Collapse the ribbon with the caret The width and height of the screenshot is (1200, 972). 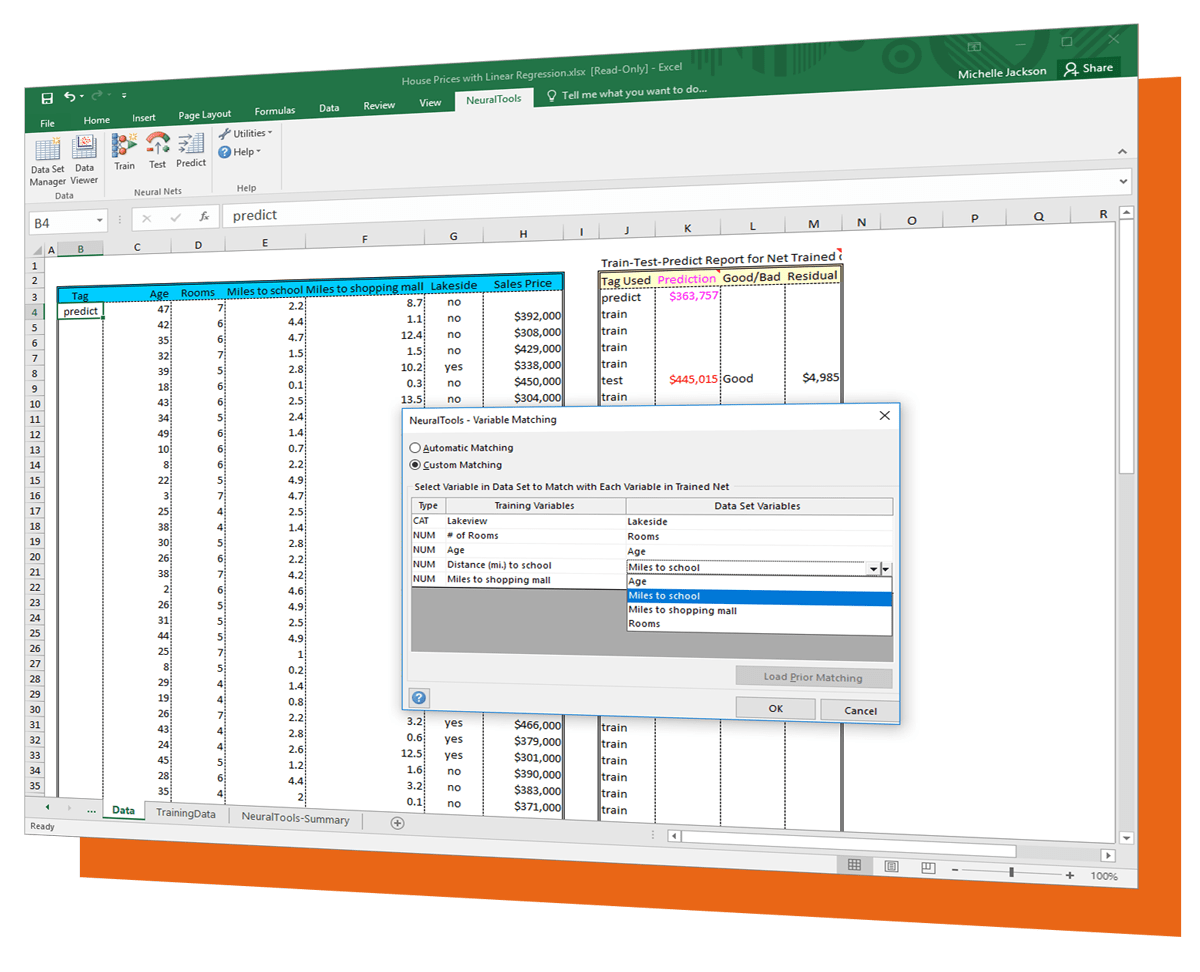(x=1122, y=152)
